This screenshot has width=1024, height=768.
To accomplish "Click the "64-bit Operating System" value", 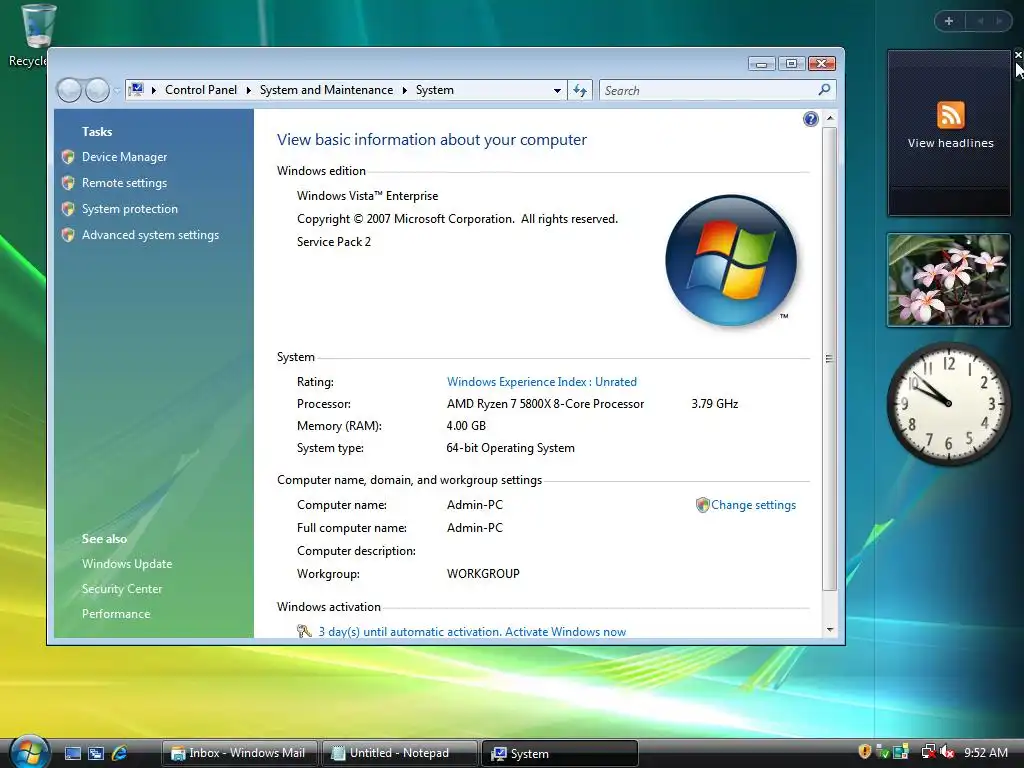I will click(511, 448).
